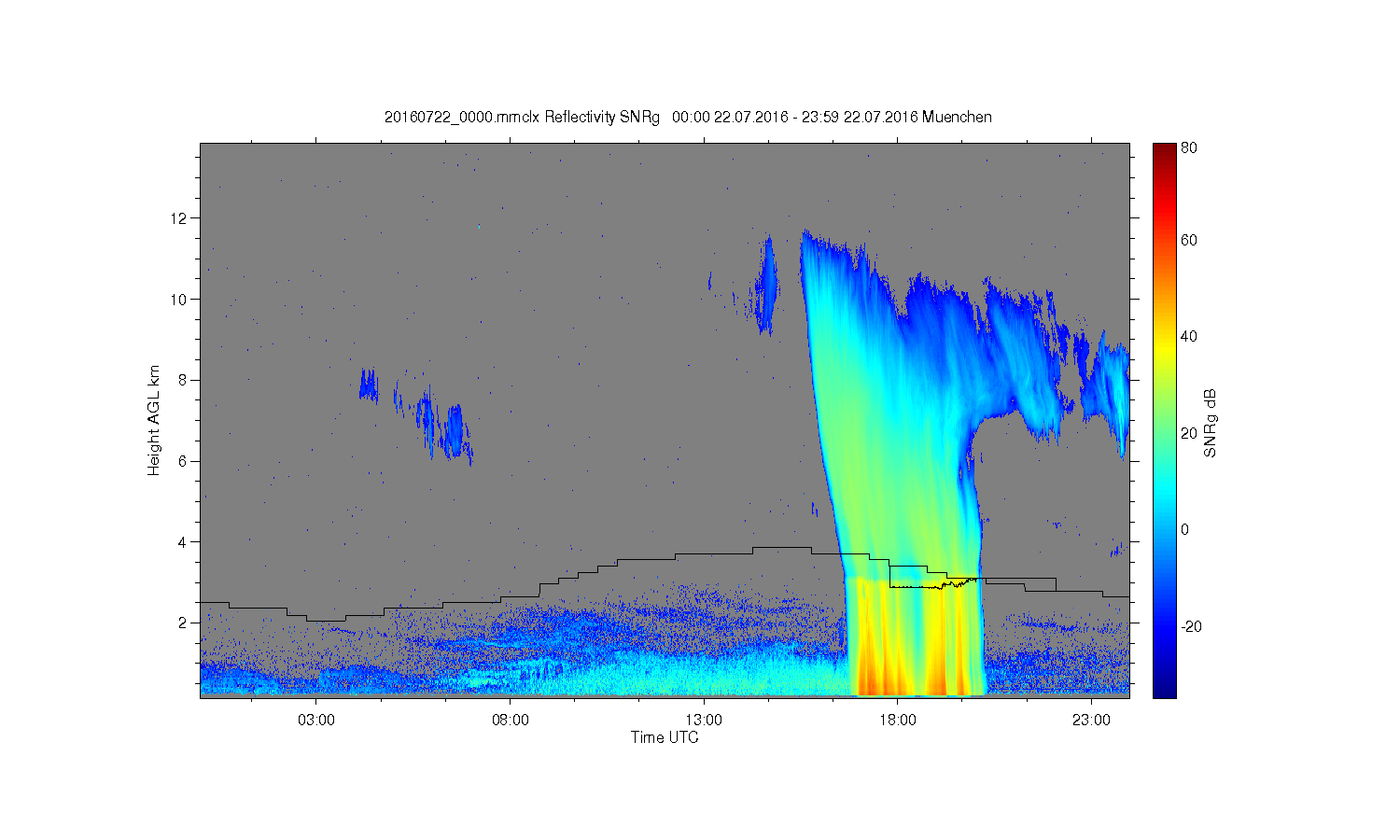Click the colorbar value 80
Screen dimensions: 1400x840
point(1189,147)
